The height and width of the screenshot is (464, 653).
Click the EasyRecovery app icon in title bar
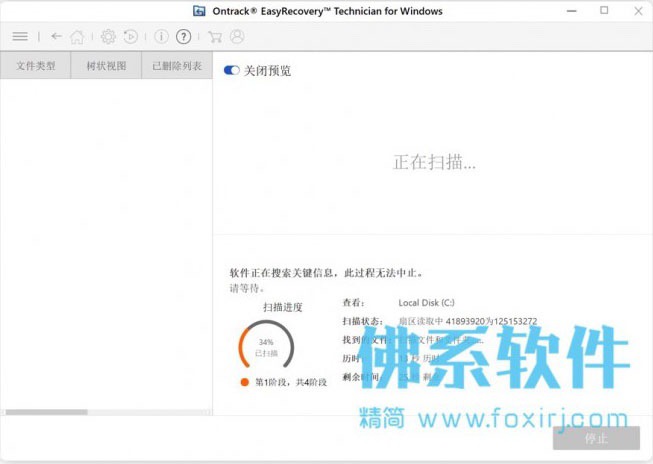click(x=199, y=11)
